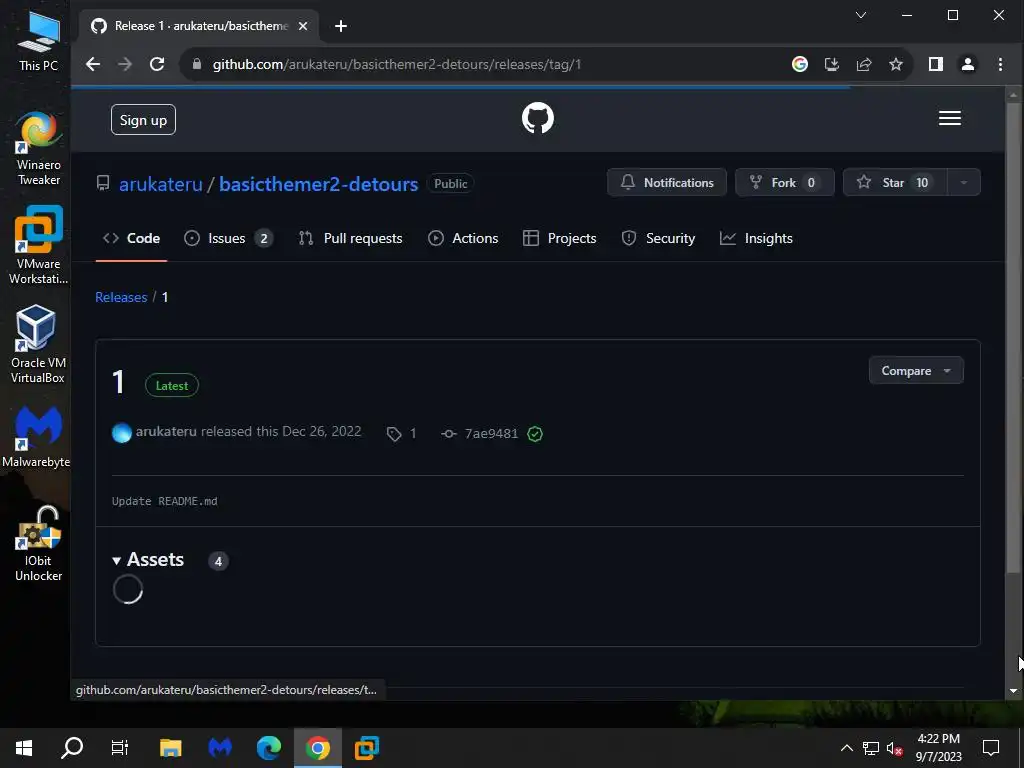Click the muted volume tray icon
1024x768 pixels.
coord(895,748)
